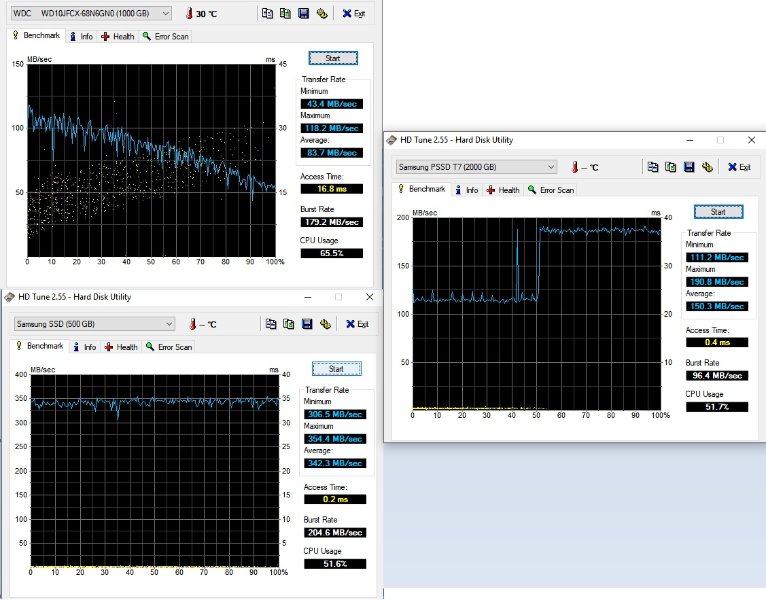The height and width of the screenshot is (600, 766).
Task: HD Tune title icon of PSSD T7 window
Action: click(x=391, y=140)
